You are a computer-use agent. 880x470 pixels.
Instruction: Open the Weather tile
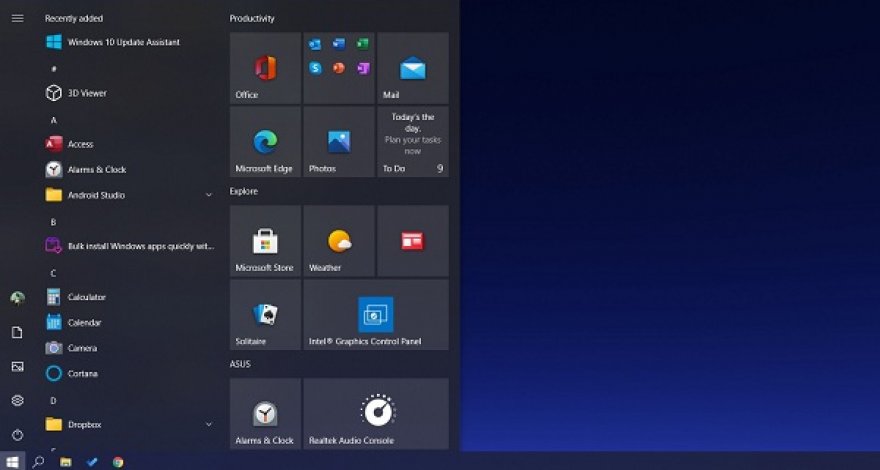(x=339, y=241)
